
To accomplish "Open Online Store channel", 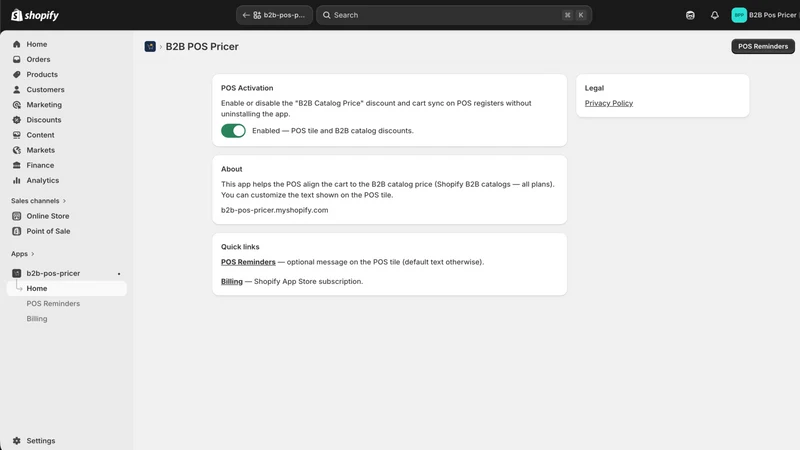I will [x=67, y=216].
